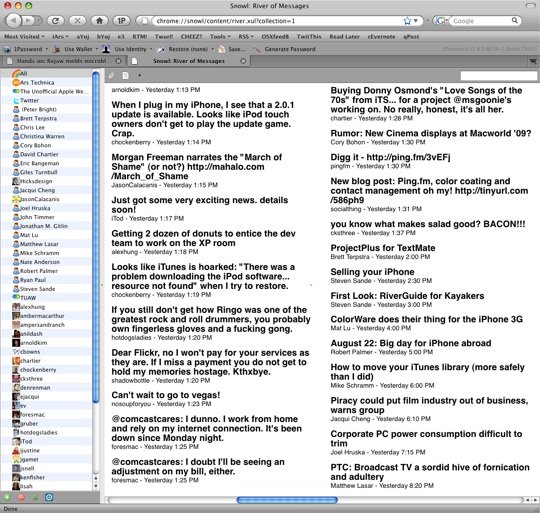Viewport: 540px width, 513px height.
Task: Select Jacqui Cheng in the sidebar
Action: [46, 190]
